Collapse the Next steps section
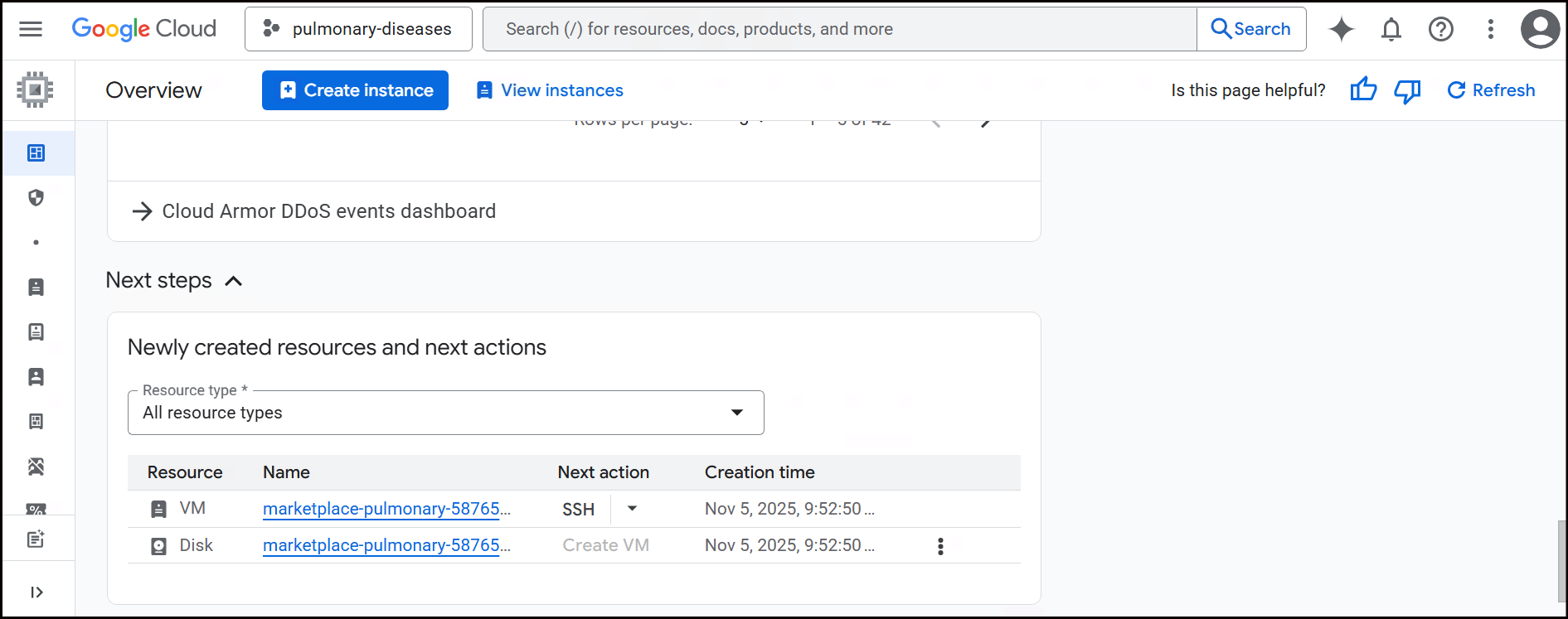The width and height of the screenshot is (1568, 619). coord(234,281)
